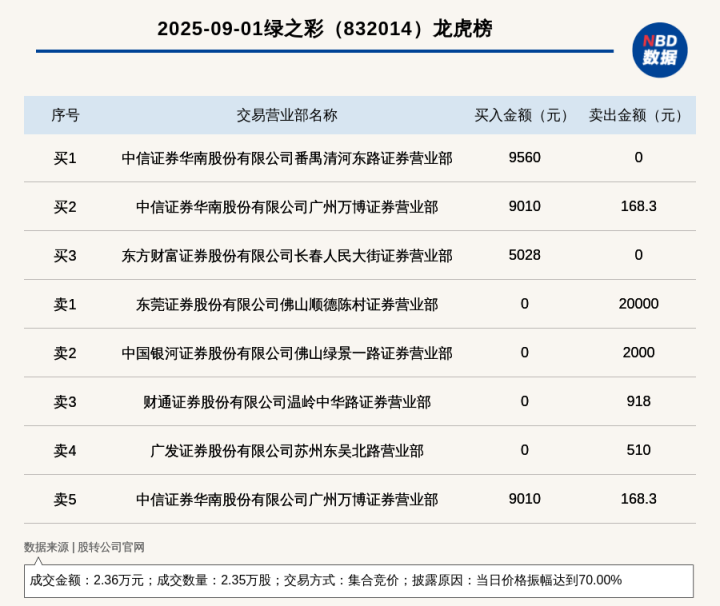
Task: Click sell amount 918 in 卖3 row
Action: pos(638,401)
